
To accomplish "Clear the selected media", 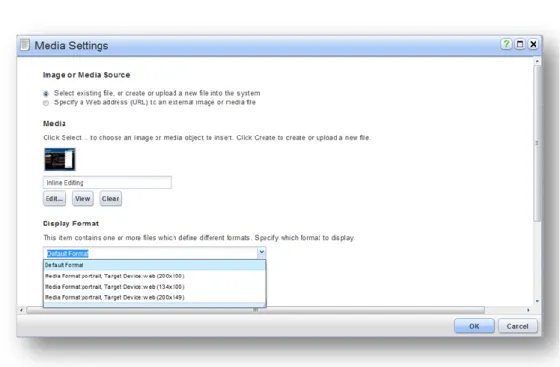I will click(110, 198).
